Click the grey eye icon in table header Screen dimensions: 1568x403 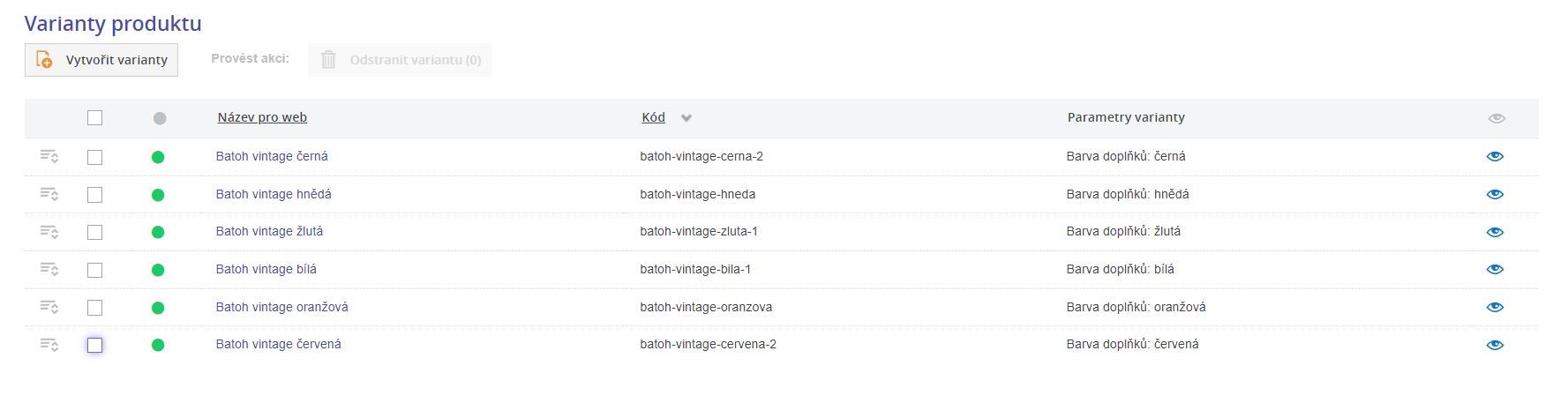(1496, 118)
